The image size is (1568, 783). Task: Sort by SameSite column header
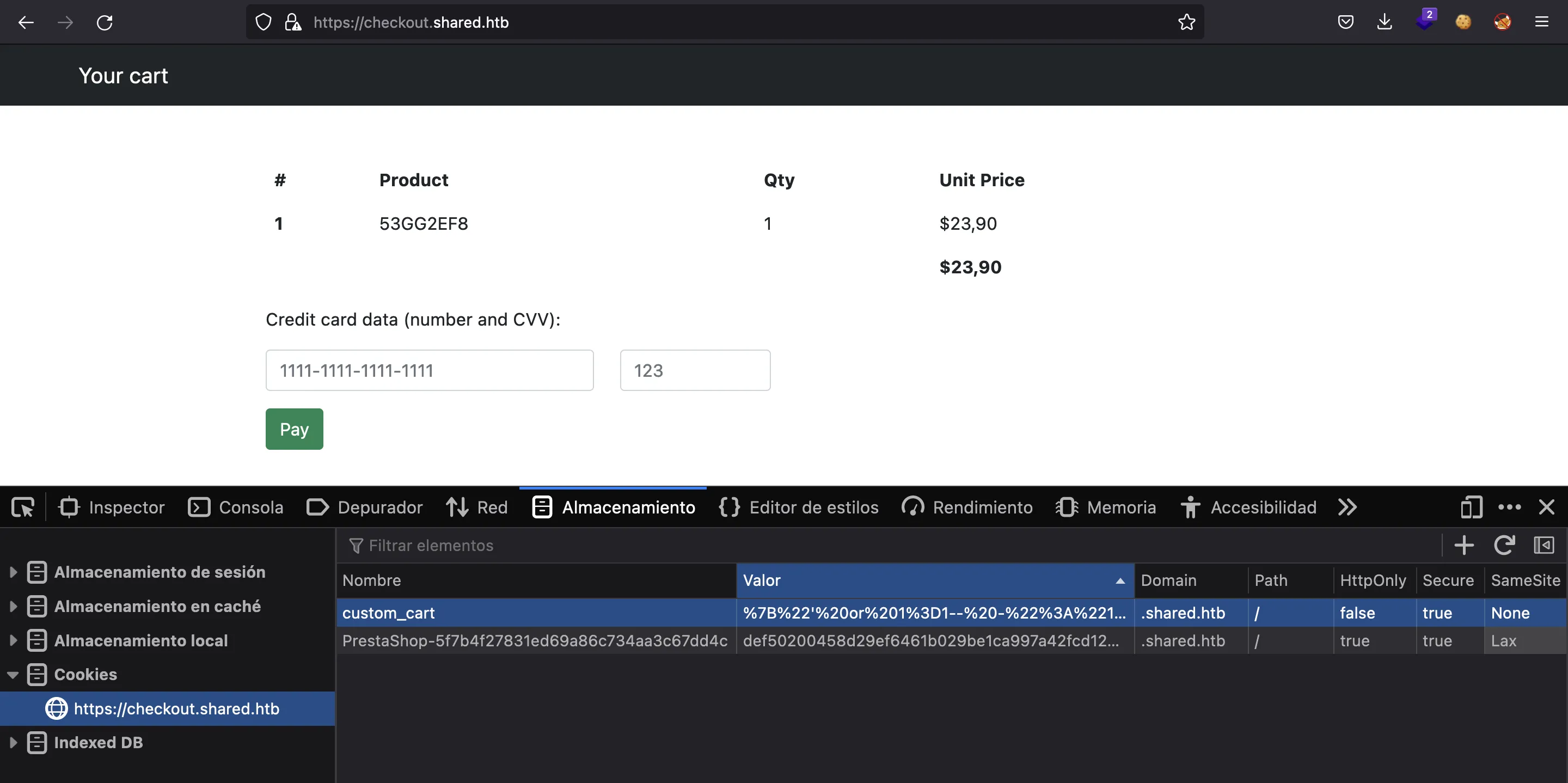point(1526,580)
